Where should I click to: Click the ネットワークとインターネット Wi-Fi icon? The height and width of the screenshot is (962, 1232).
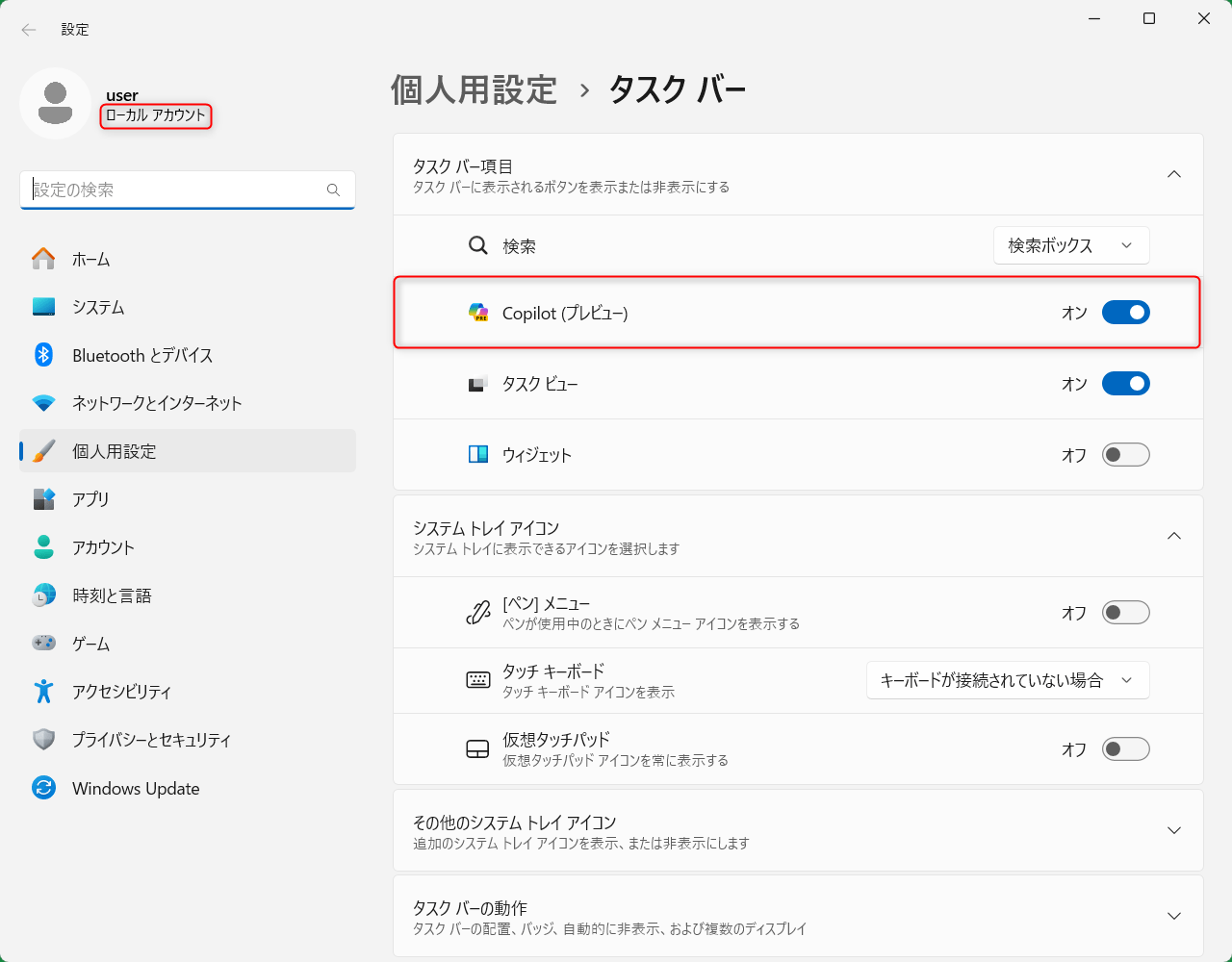point(43,403)
